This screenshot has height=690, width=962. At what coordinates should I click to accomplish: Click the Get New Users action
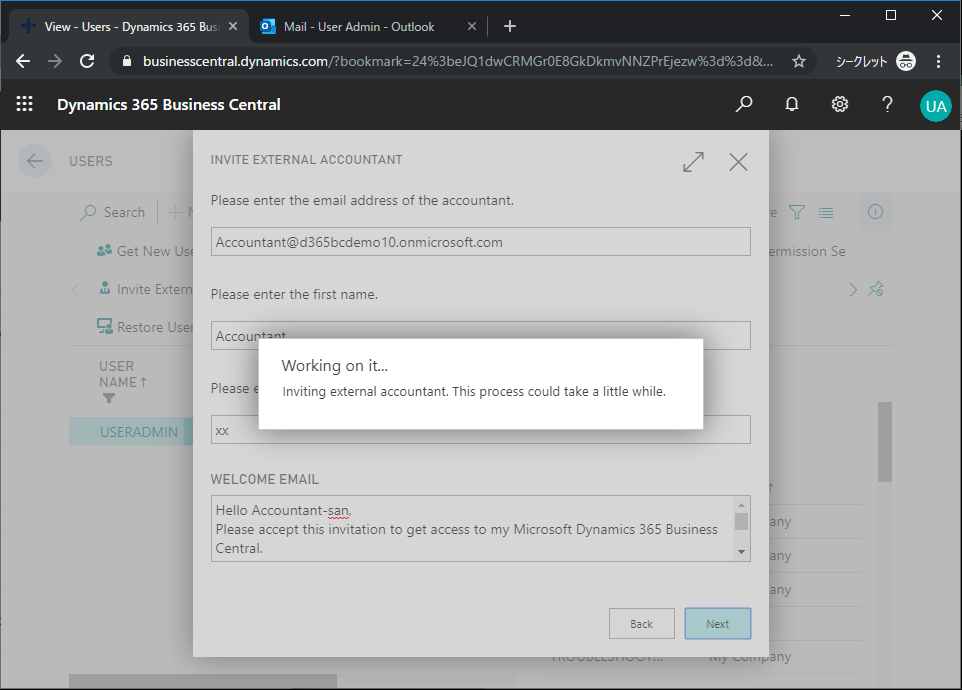coord(146,251)
